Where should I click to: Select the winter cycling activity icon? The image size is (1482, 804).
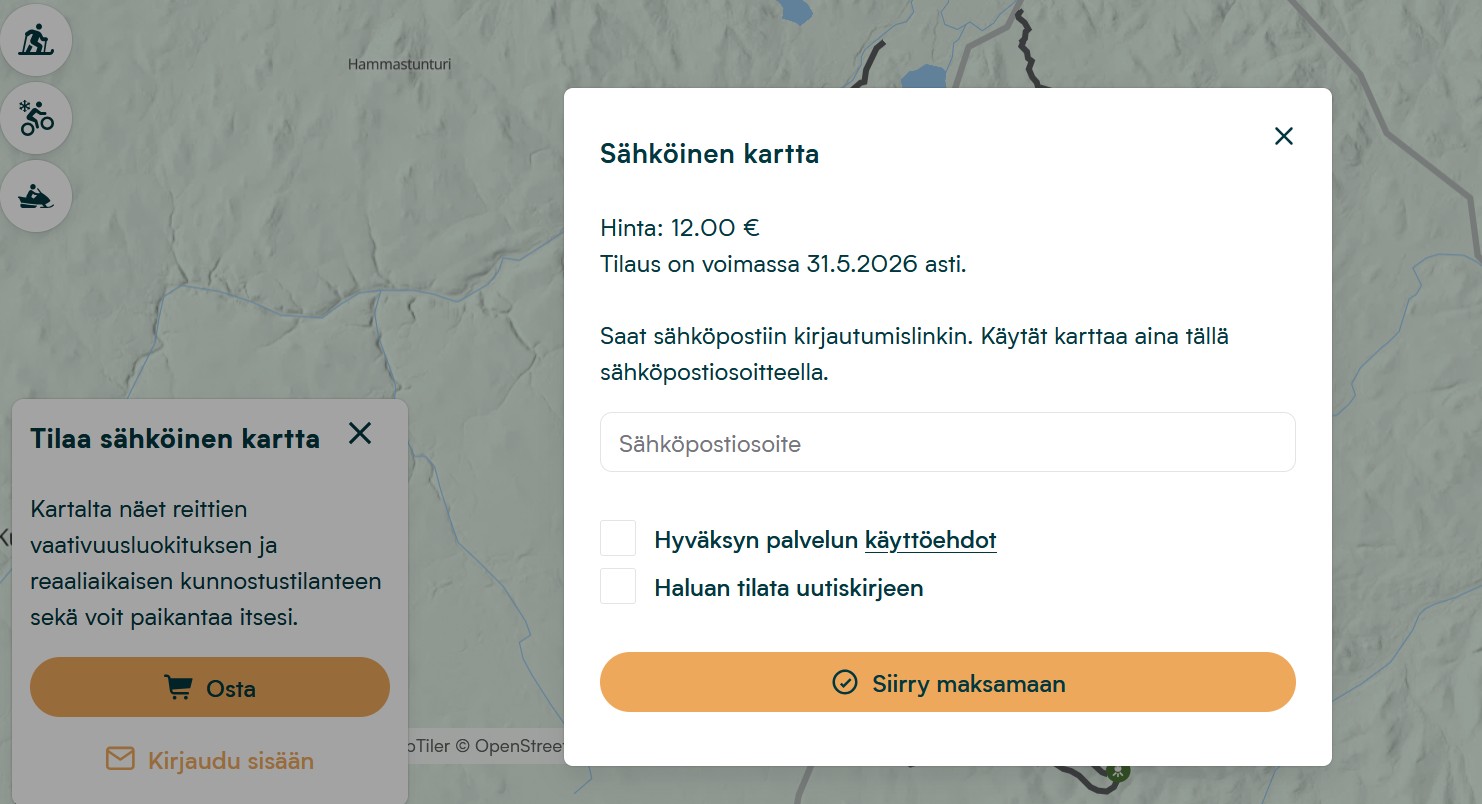point(36,118)
